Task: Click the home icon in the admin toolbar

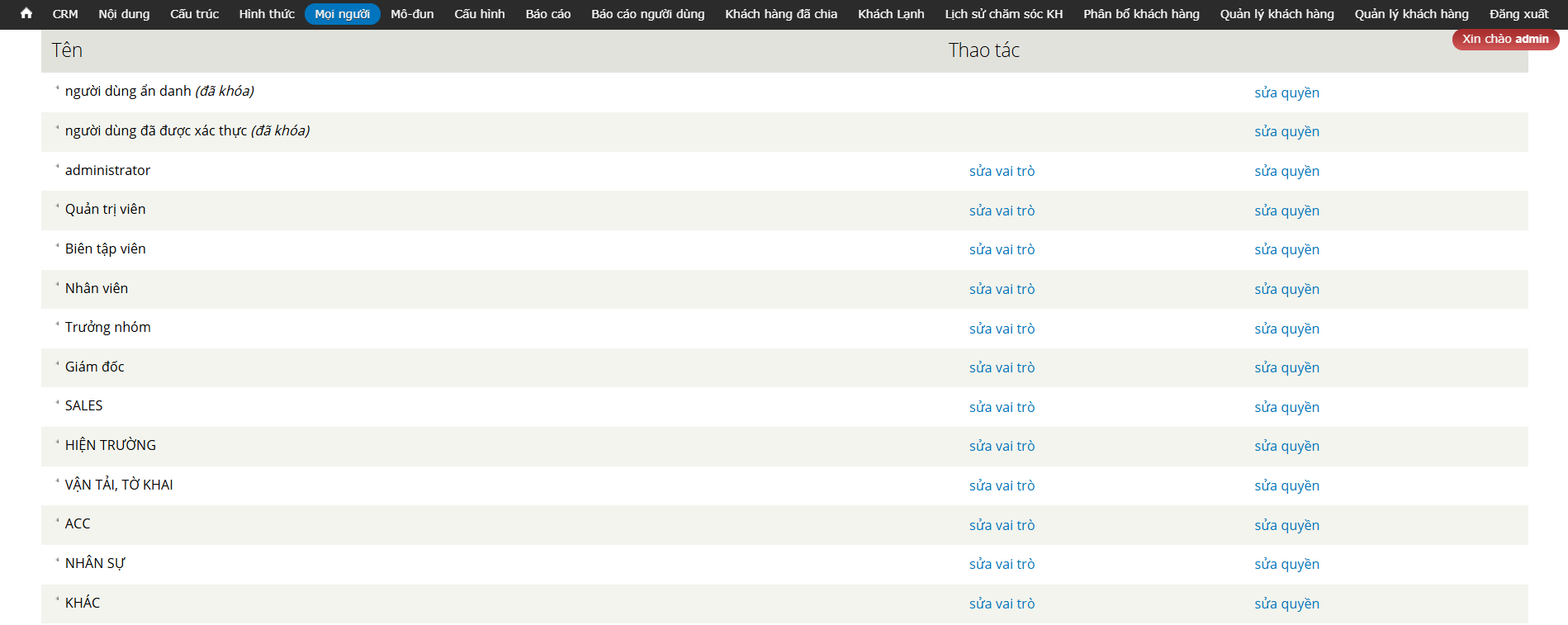Action: (26, 13)
